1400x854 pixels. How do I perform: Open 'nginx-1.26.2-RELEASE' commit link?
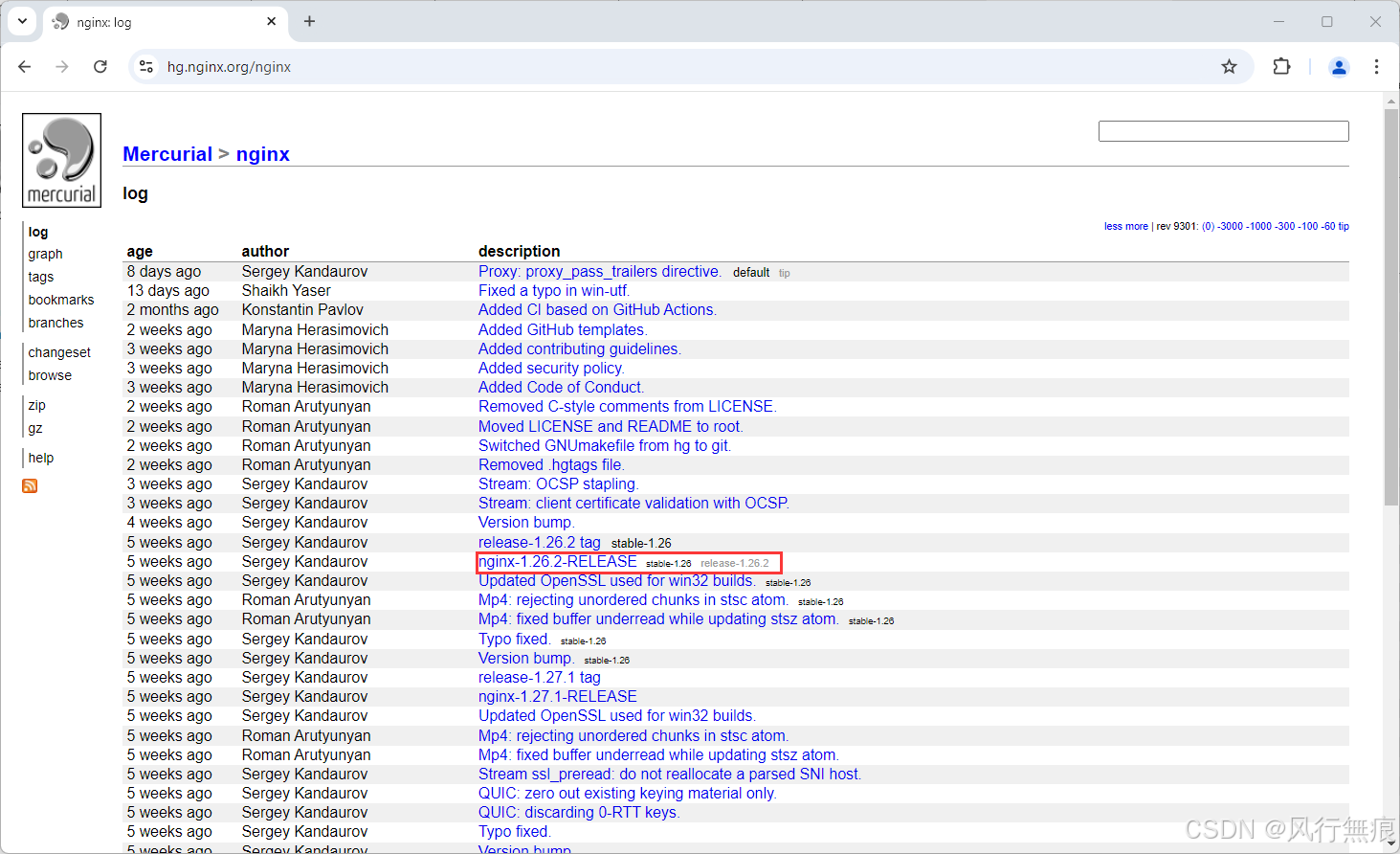558,562
